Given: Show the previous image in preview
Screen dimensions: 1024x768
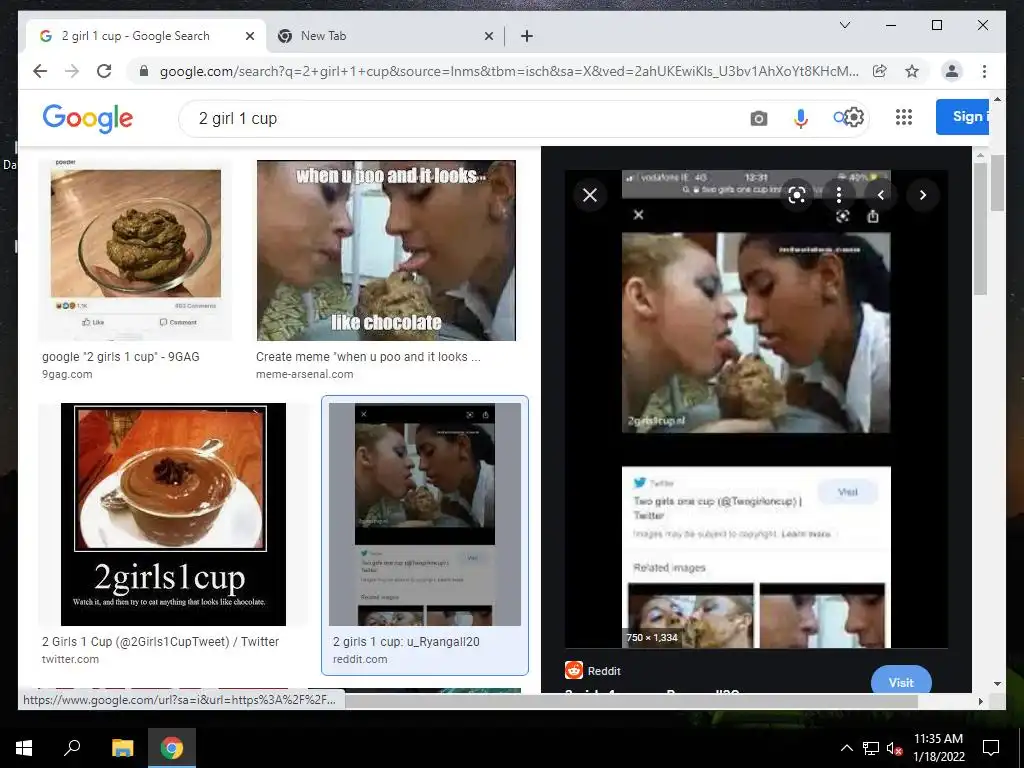Looking at the screenshot, I should pos(880,195).
